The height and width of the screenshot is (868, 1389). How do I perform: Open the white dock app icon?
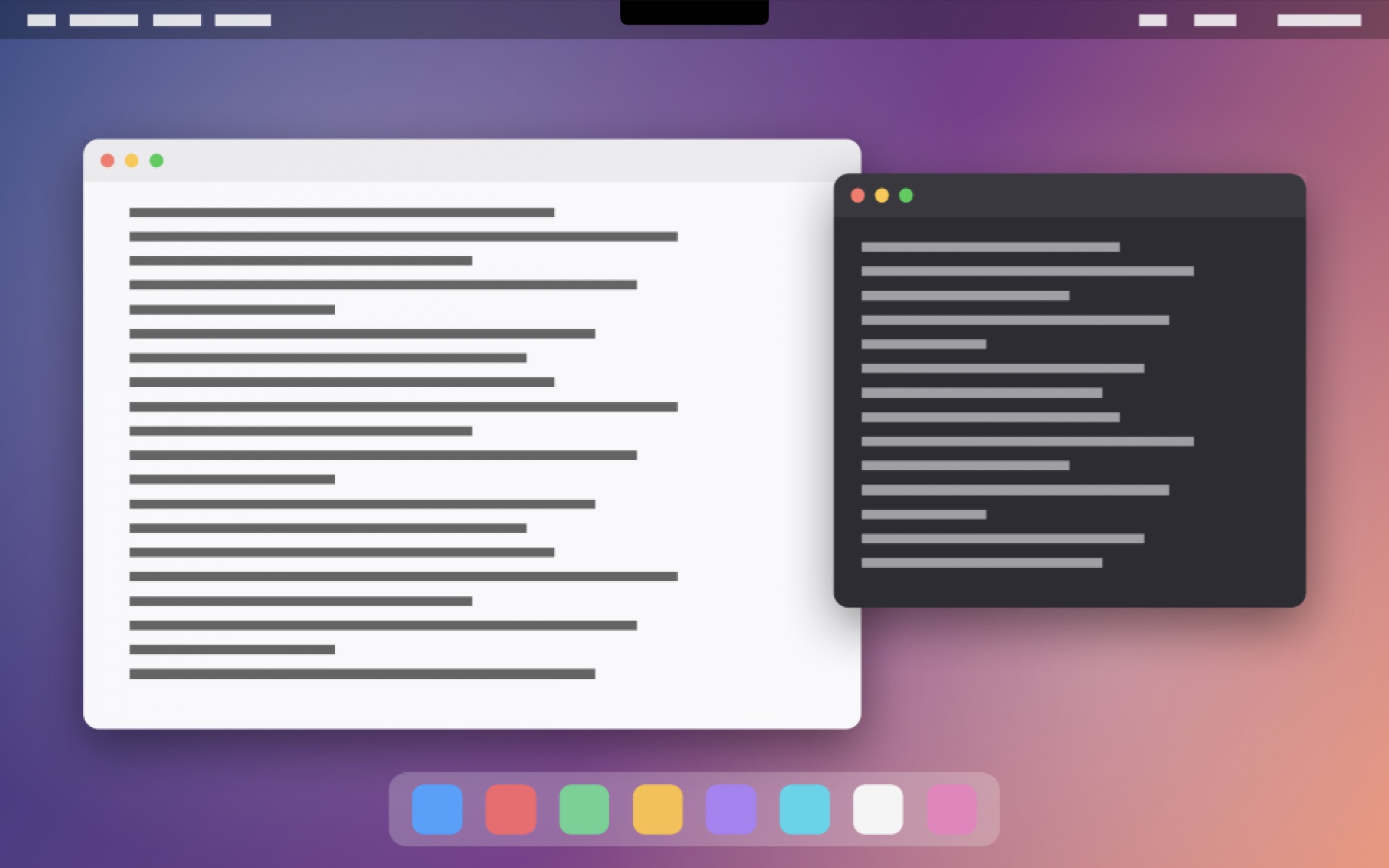pyautogui.click(x=878, y=809)
